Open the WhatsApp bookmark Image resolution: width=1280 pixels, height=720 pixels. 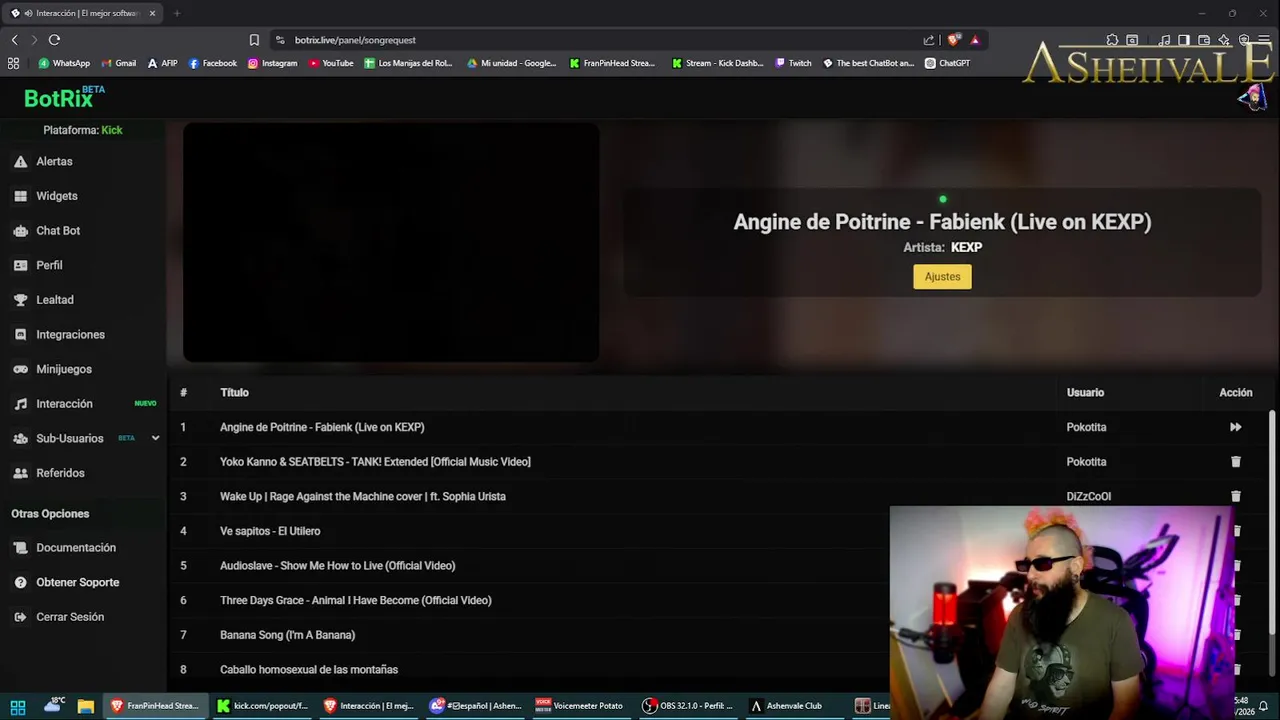[x=64, y=63]
